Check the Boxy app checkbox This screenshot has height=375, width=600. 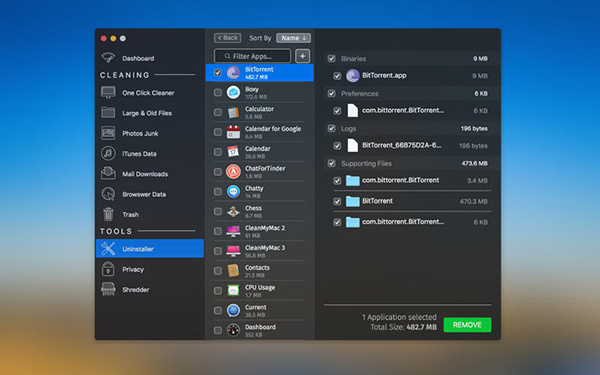tap(218, 92)
